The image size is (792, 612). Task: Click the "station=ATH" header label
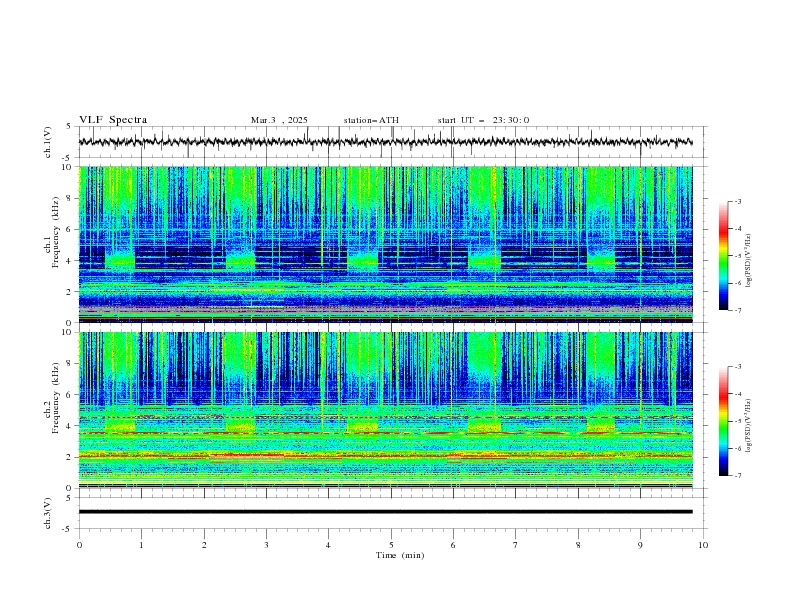coord(371,120)
